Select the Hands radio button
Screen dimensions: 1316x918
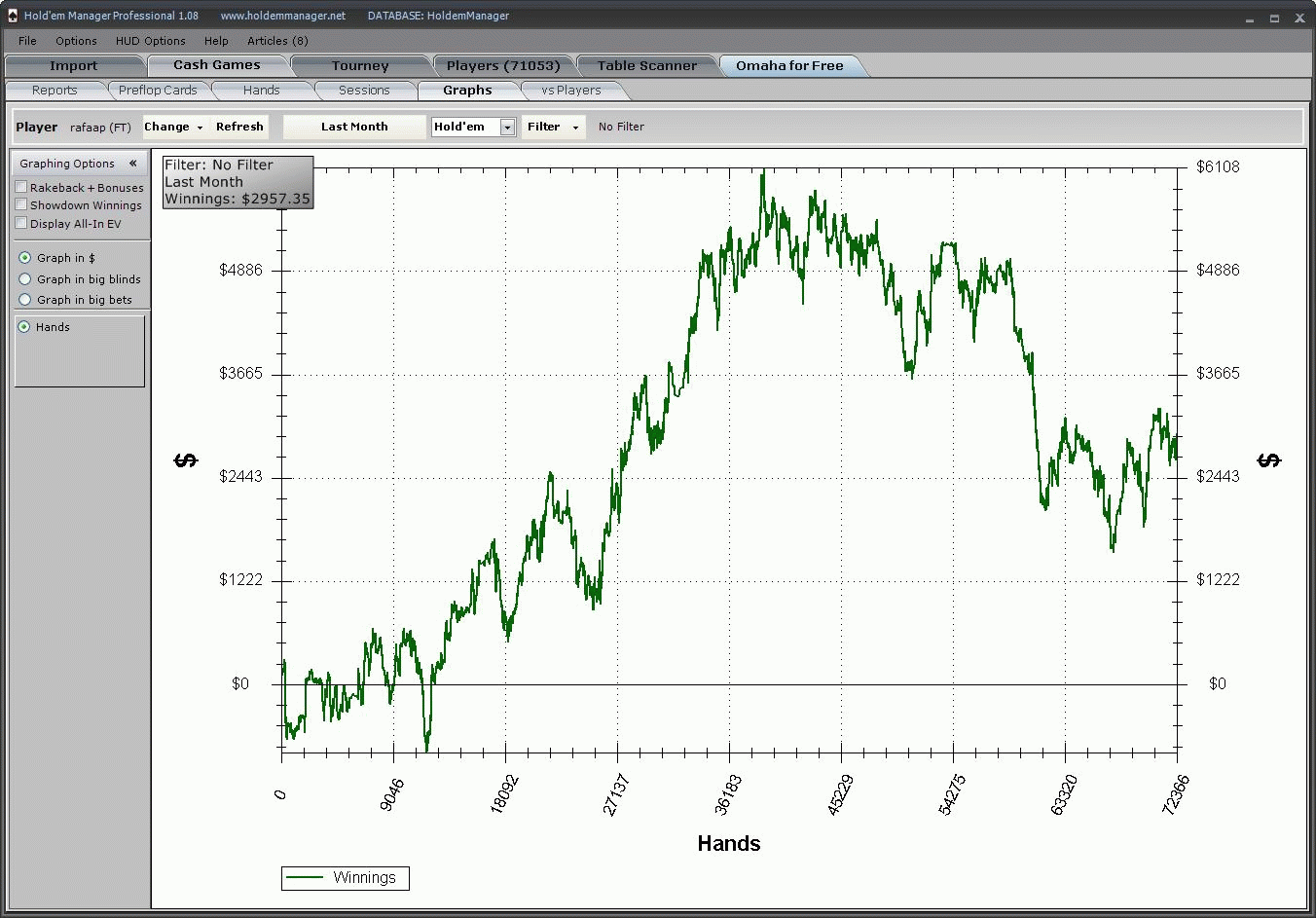24,327
